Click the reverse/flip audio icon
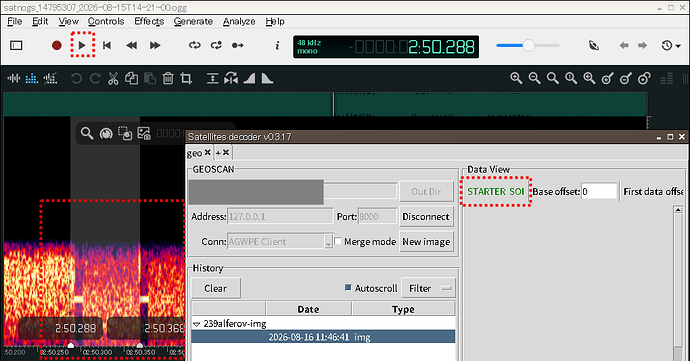Screen dimensions: 690x361 coord(231,79)
